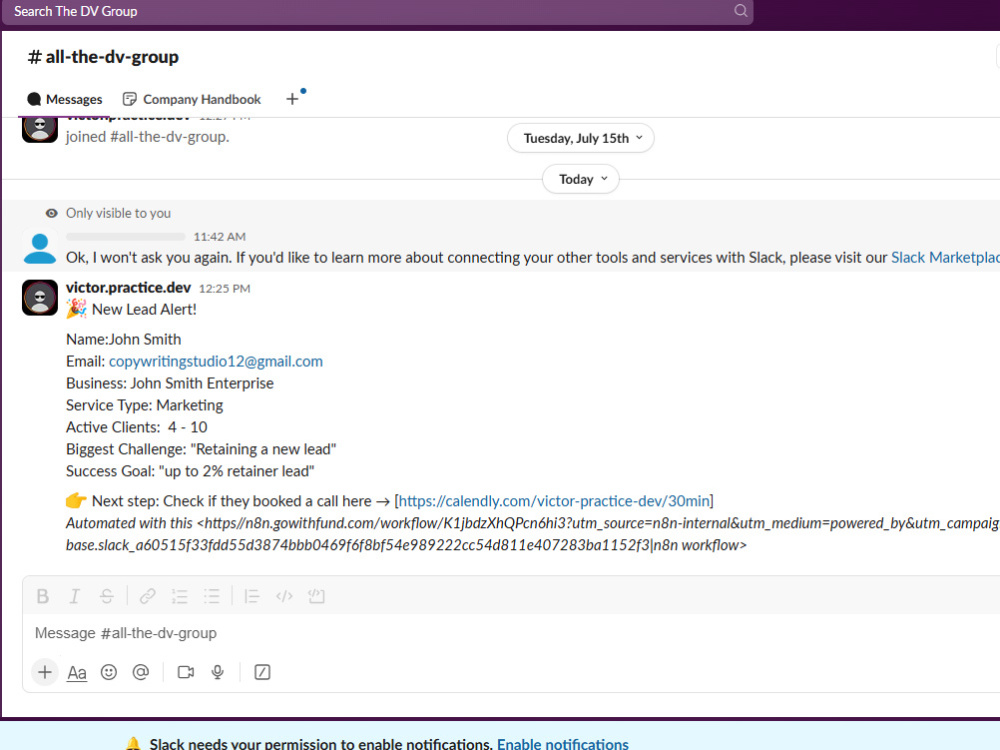The width and height of the screenshot is (1000, 750).
Task: Record a video clip
Action: coord(186,672)
